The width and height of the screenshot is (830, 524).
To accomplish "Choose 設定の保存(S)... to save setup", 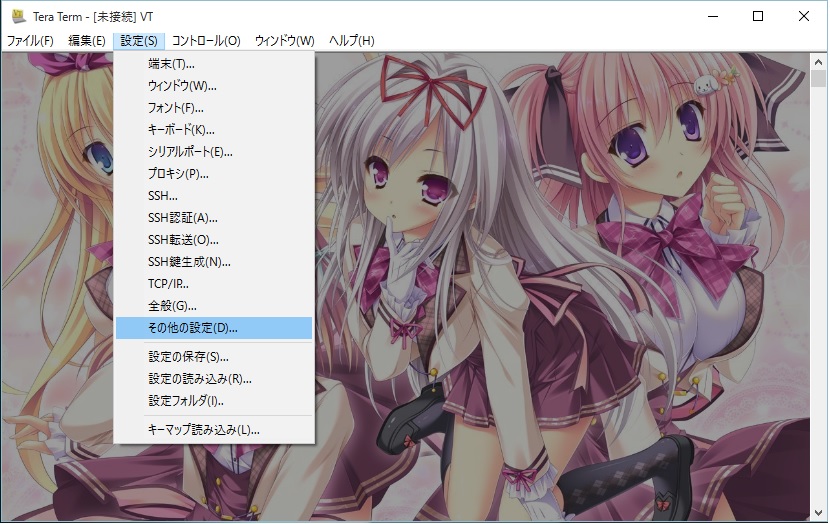I will click(x=214, y=357).
